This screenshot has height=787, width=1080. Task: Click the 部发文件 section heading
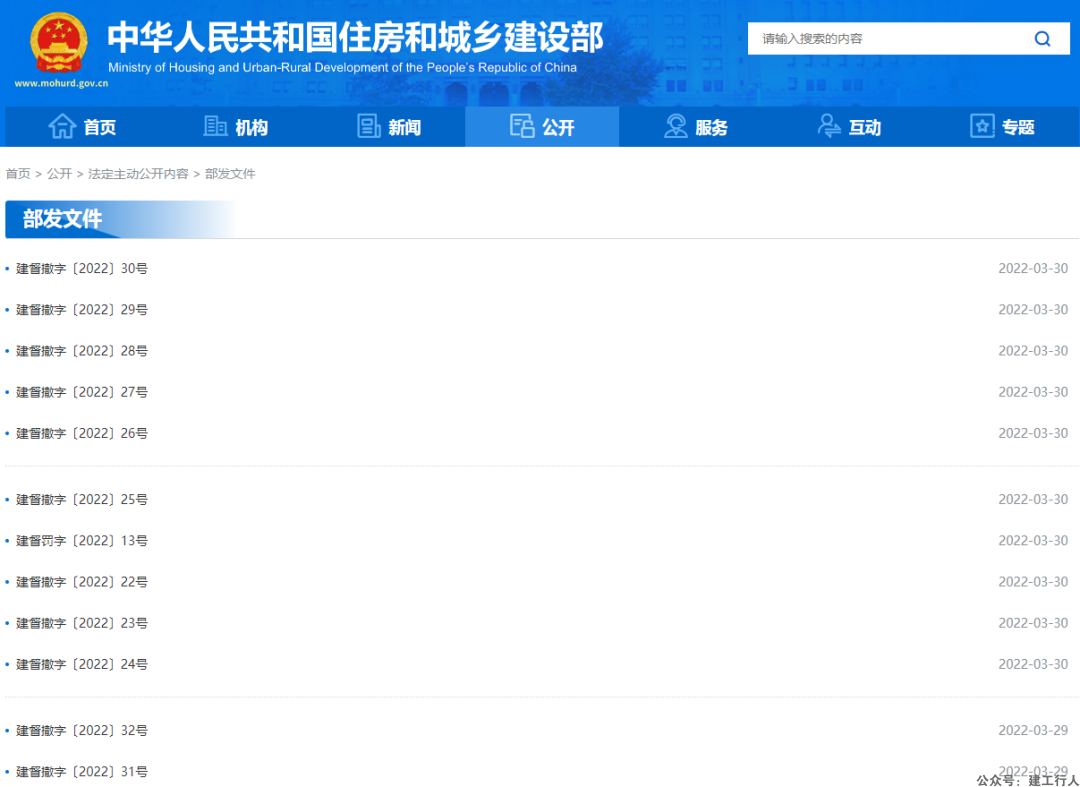63,219
